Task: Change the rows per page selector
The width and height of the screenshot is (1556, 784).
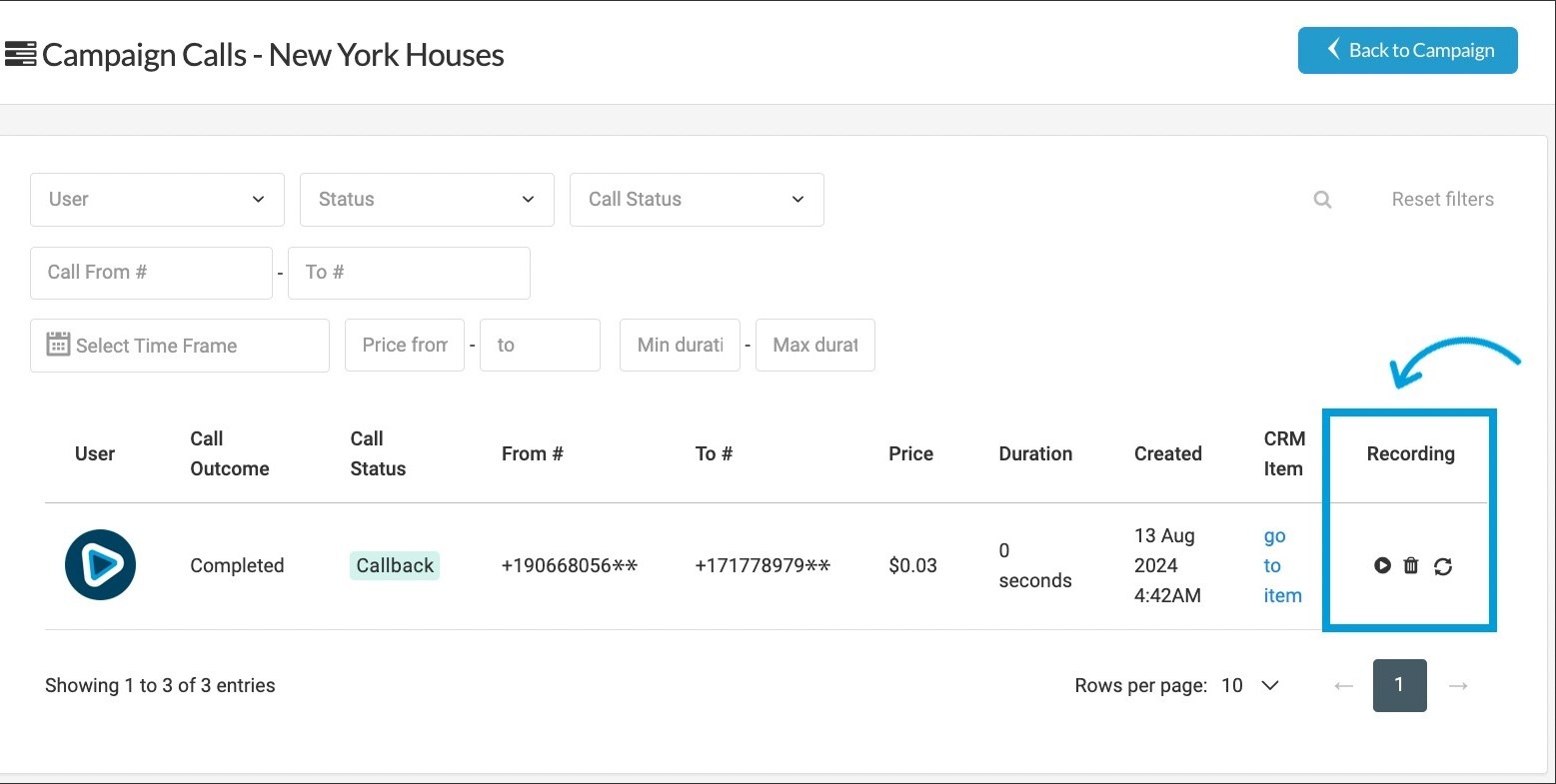Action: click(x=1250, y=686)
